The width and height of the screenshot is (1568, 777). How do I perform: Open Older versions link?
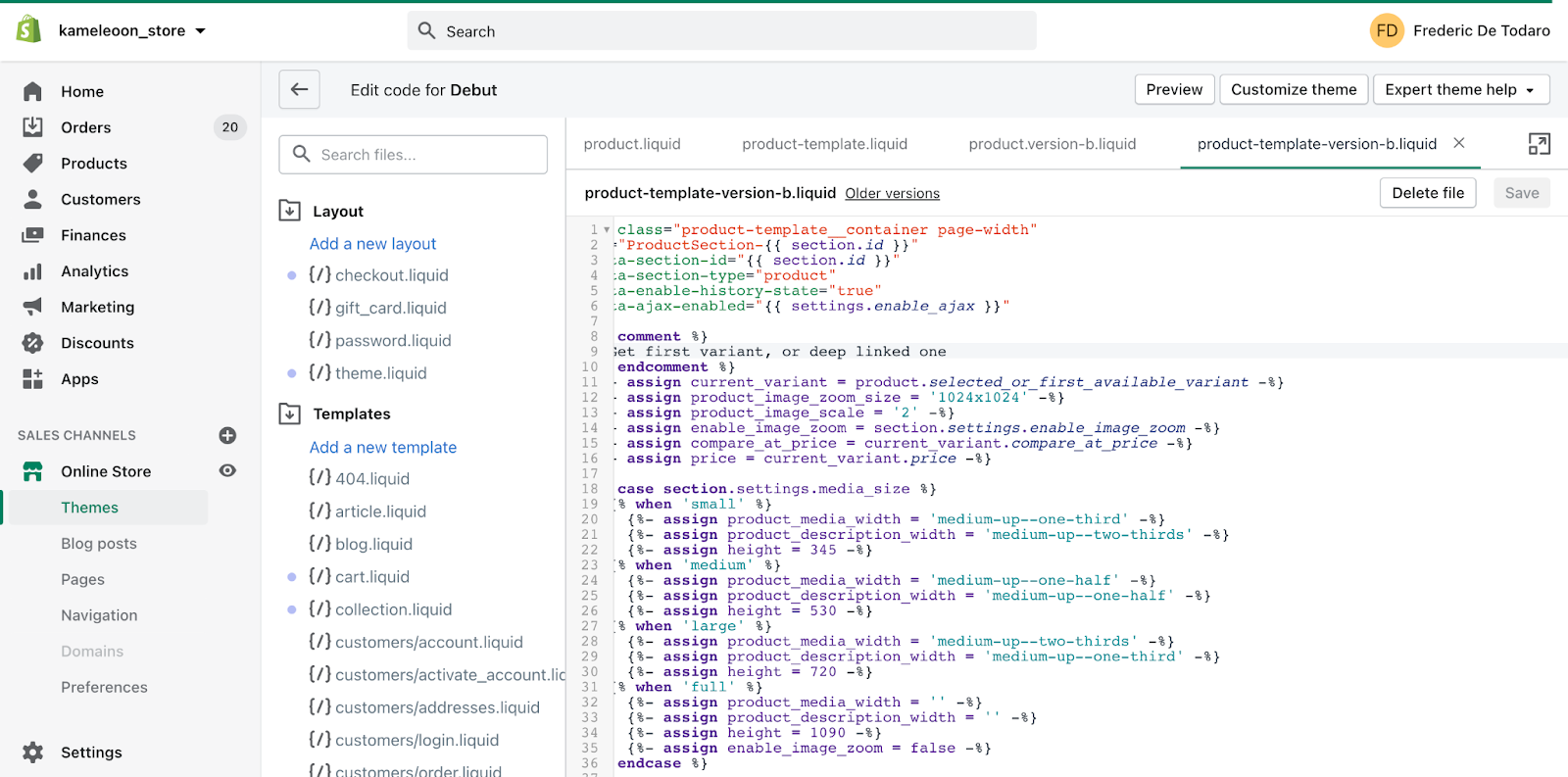(892, 194)
